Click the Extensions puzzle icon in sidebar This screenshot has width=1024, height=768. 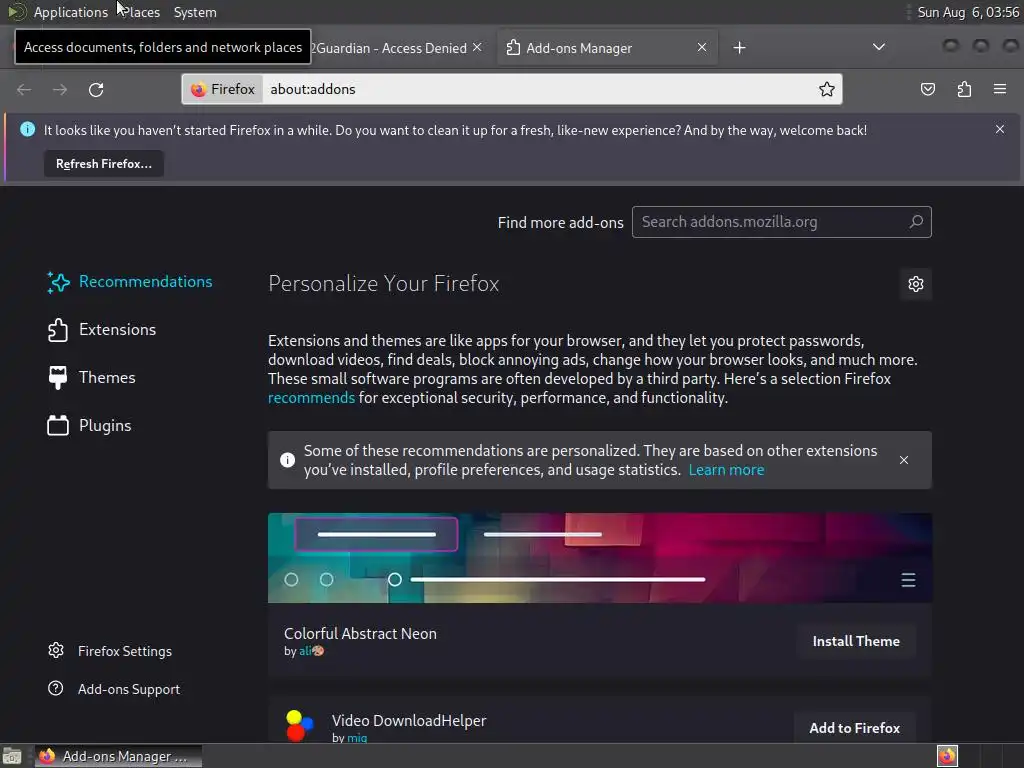click(58, 330)
